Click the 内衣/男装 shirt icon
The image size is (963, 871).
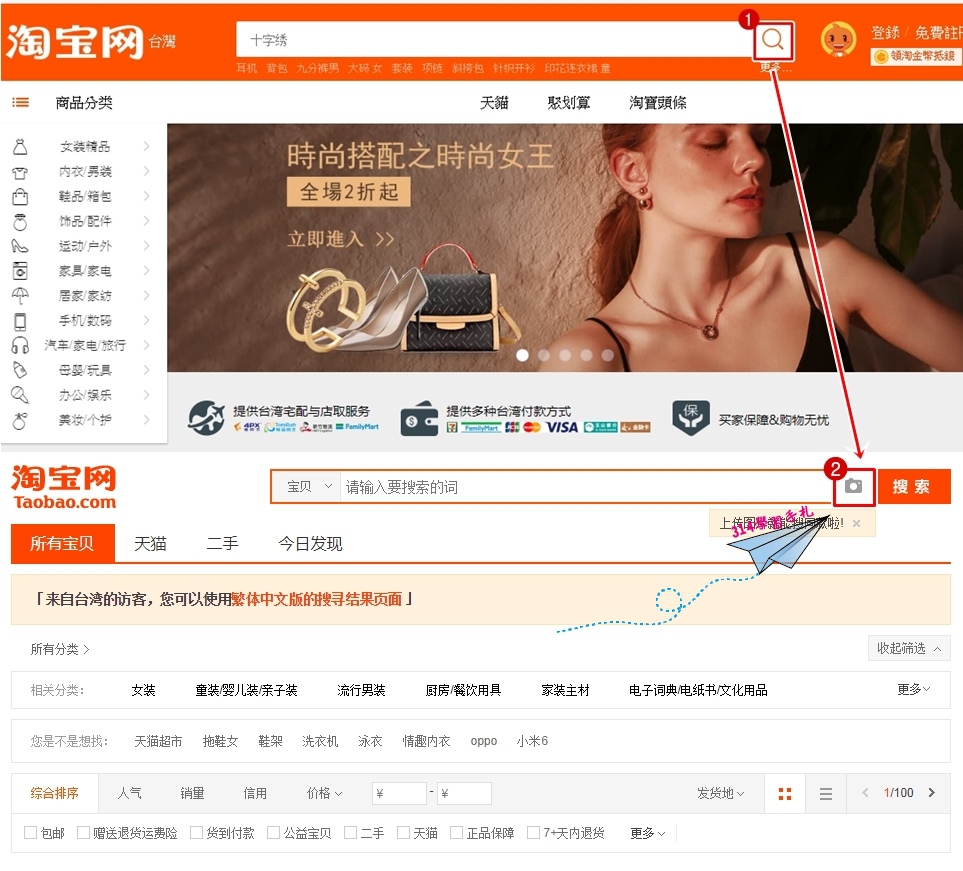pos(20,172)
